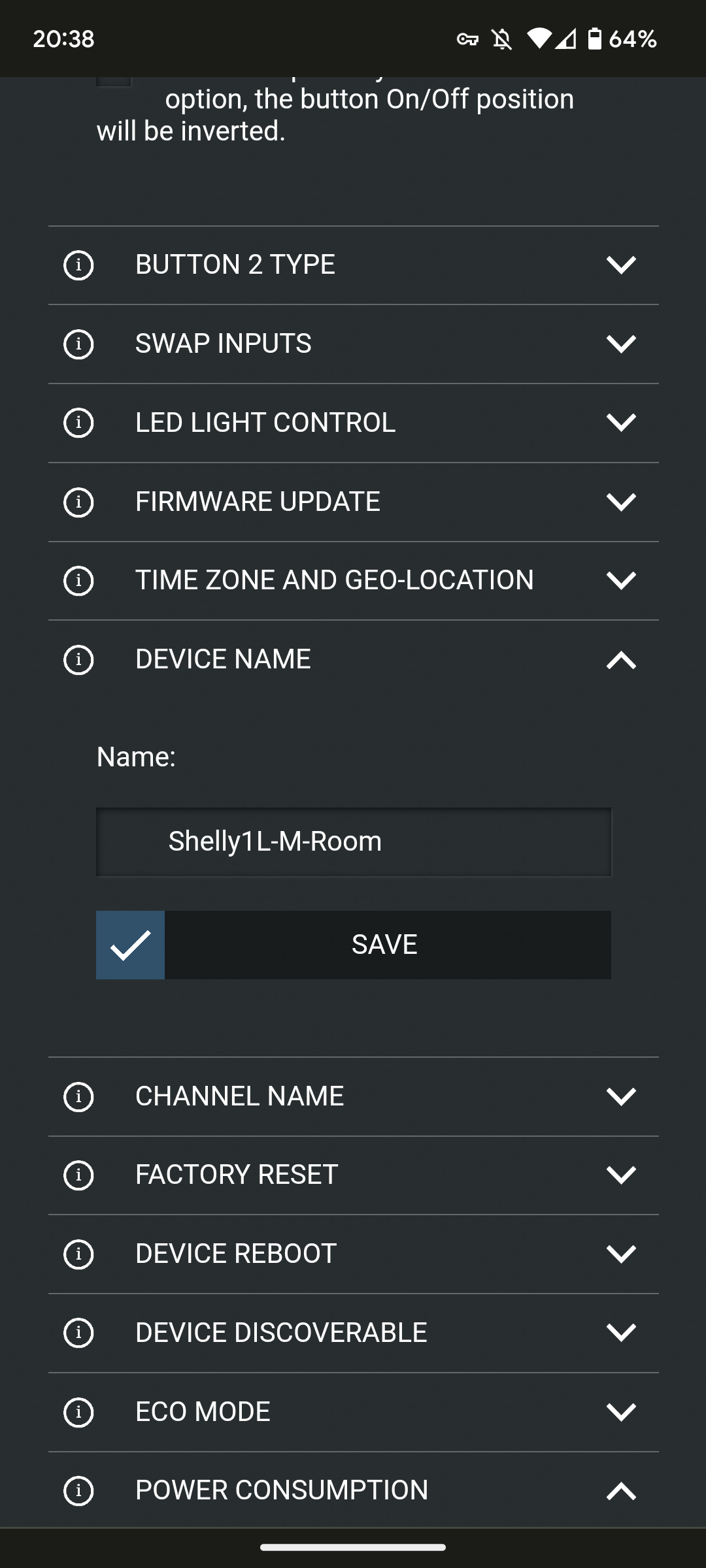This screenshot has height=1568, width=706.
Task: Open the Firmware Update section
Action: (x=353, y=502)
